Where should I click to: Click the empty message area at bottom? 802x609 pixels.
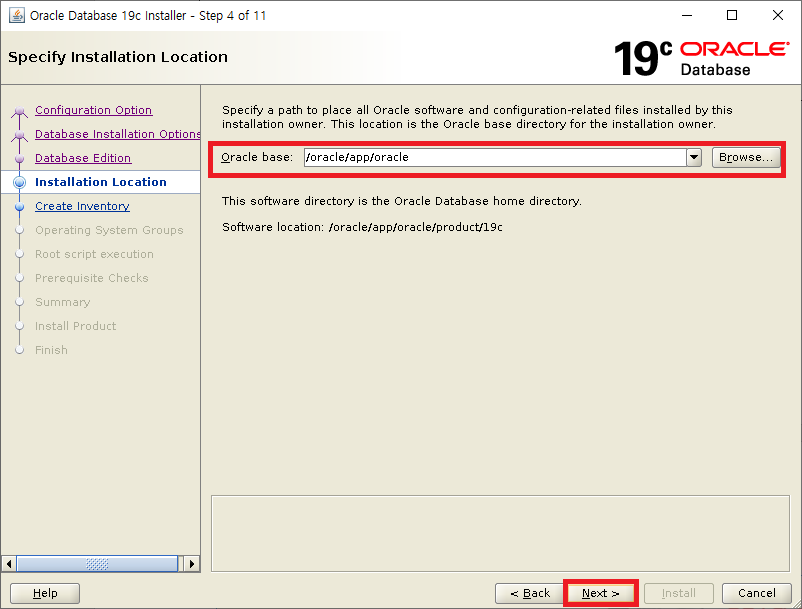point(500,533)
